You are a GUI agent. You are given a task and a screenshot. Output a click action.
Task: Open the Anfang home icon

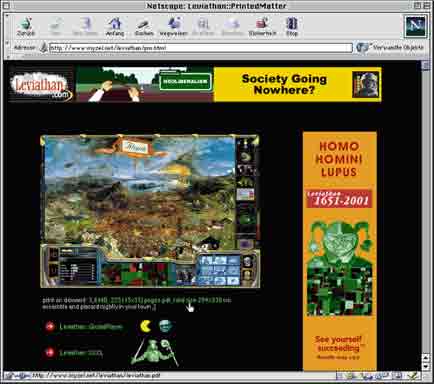coord(115,27)
